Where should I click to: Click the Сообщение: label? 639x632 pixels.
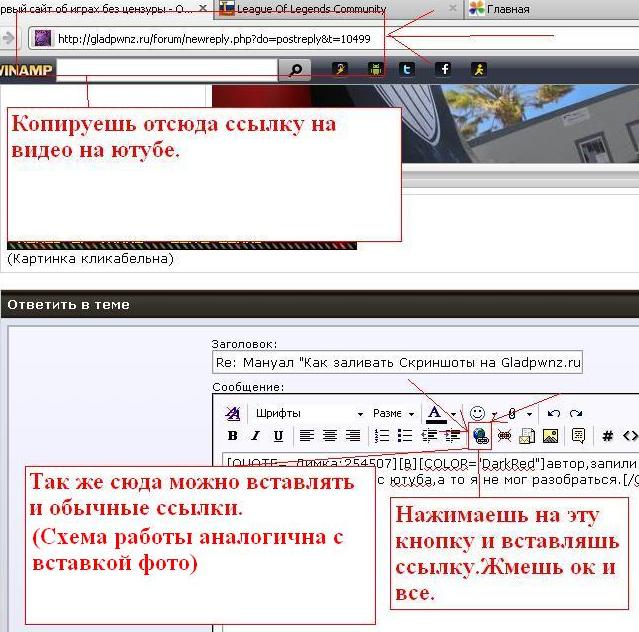[248, 387]
